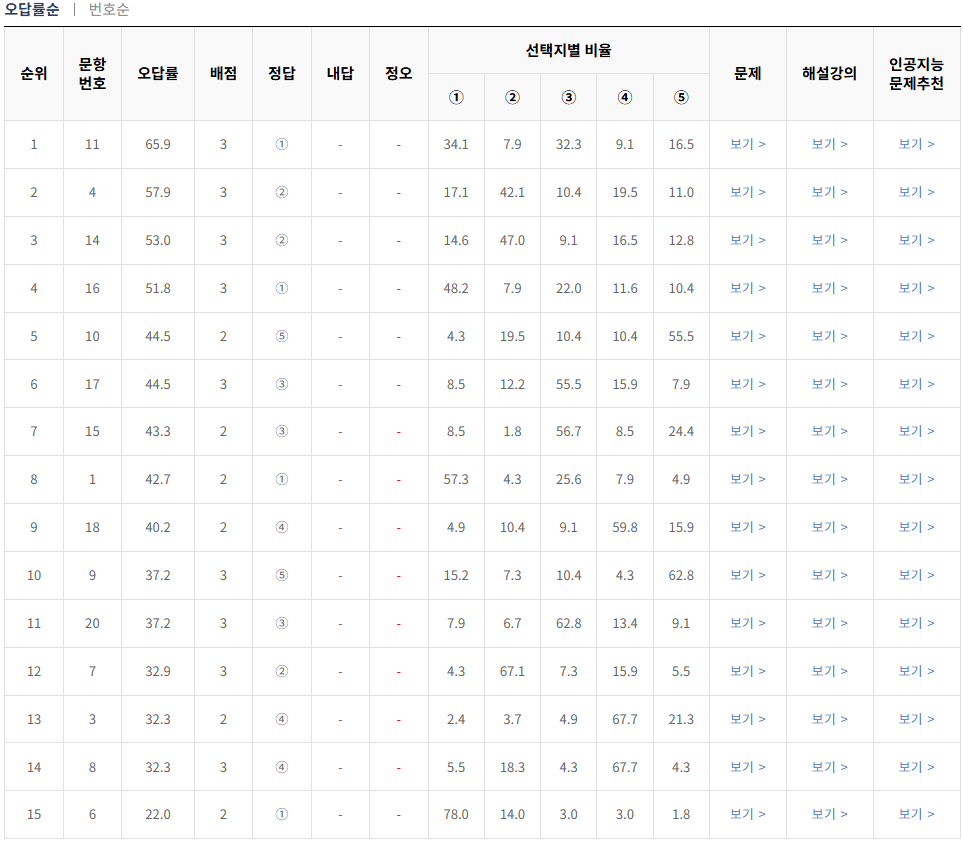Open 인공지능 문제추천 for question 16
Viewport: 963px width, 842px height.
917,289
